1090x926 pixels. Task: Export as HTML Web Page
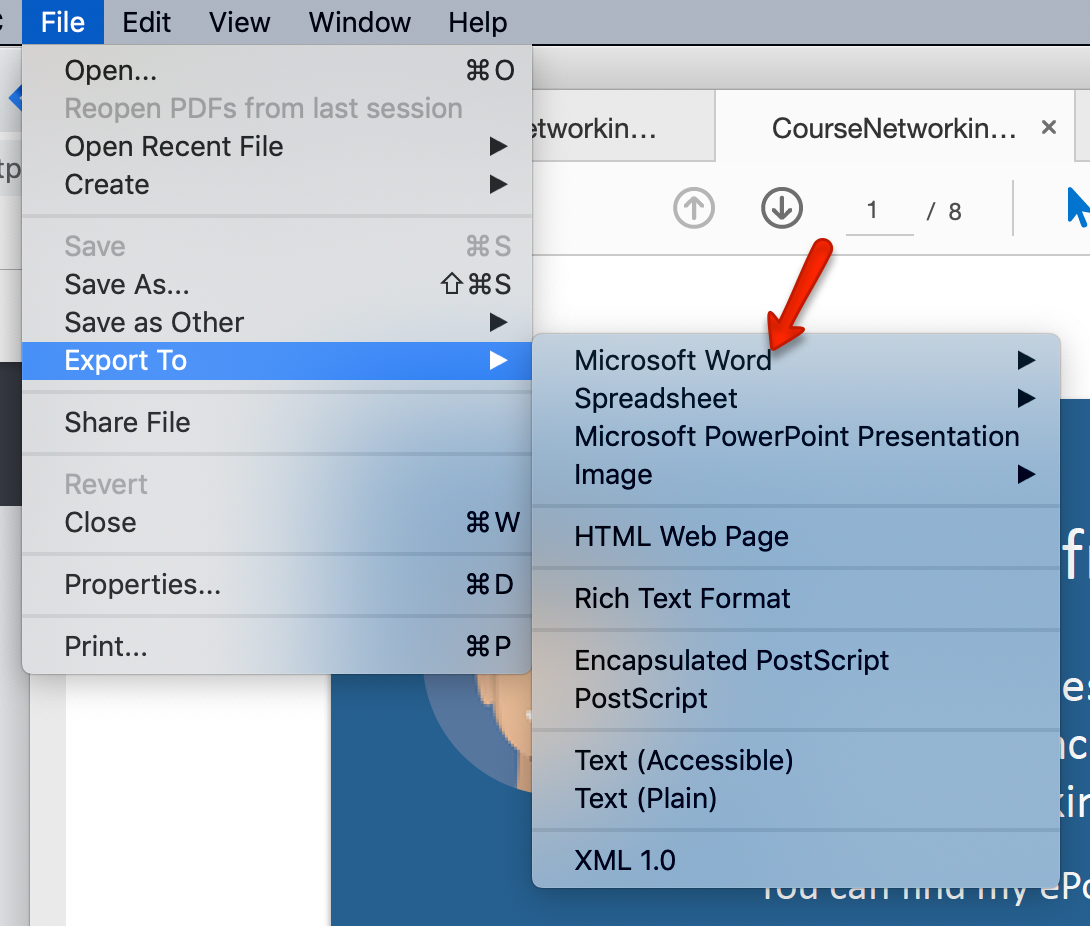pos(796,537)
